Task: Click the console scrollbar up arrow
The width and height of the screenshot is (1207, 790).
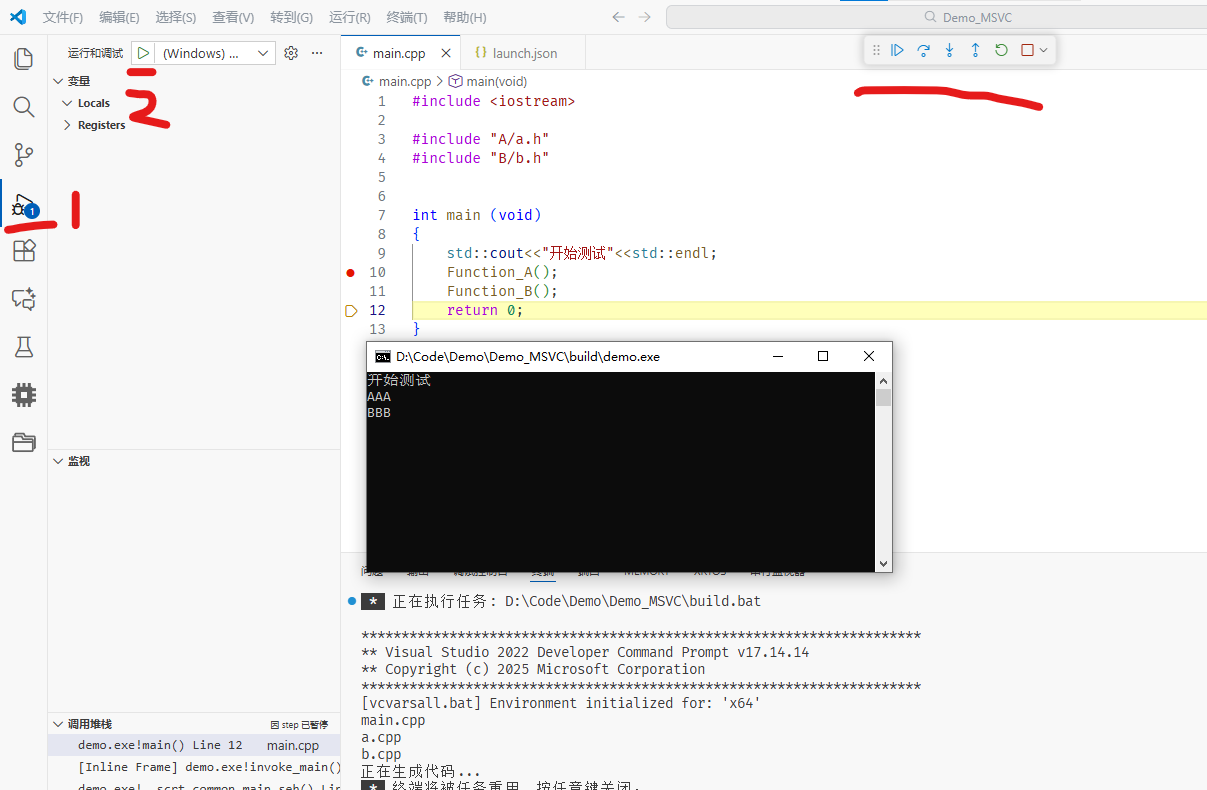Action: click(883, 381)
